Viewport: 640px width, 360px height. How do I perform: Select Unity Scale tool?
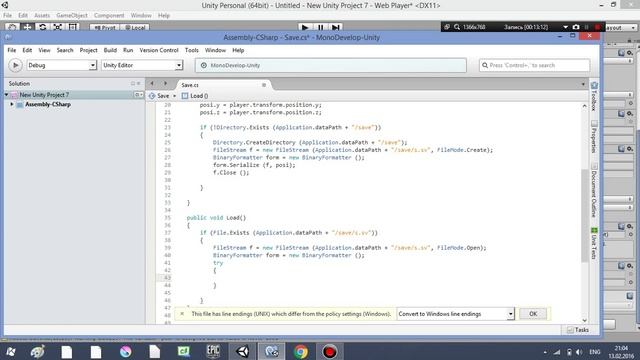[58, 27]
